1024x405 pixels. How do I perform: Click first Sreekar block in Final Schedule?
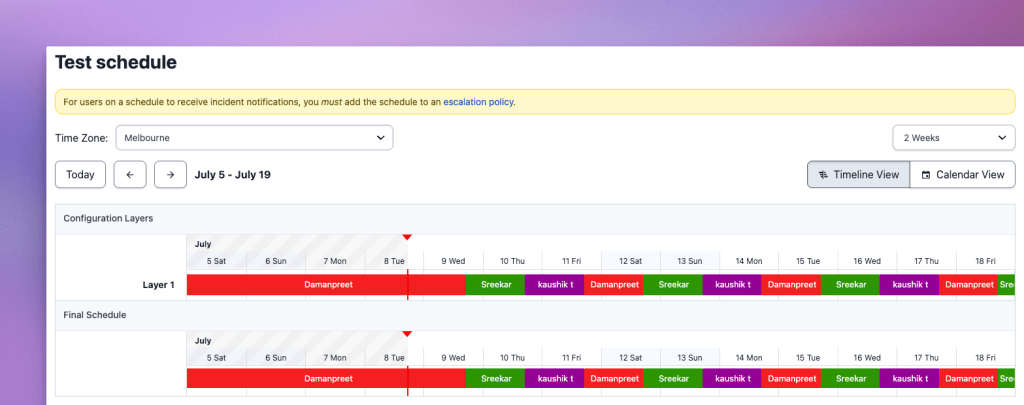[x=495, y=379]
